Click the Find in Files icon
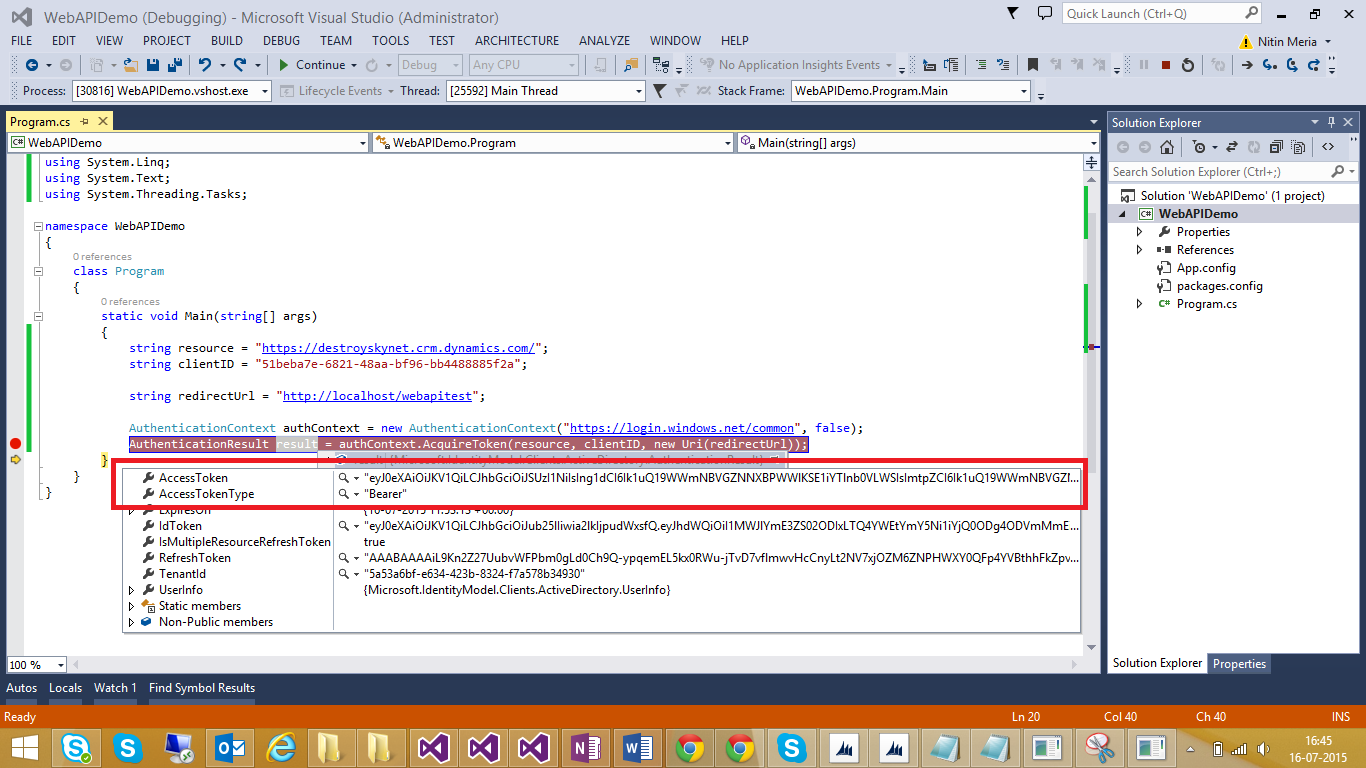 [631, 65]
